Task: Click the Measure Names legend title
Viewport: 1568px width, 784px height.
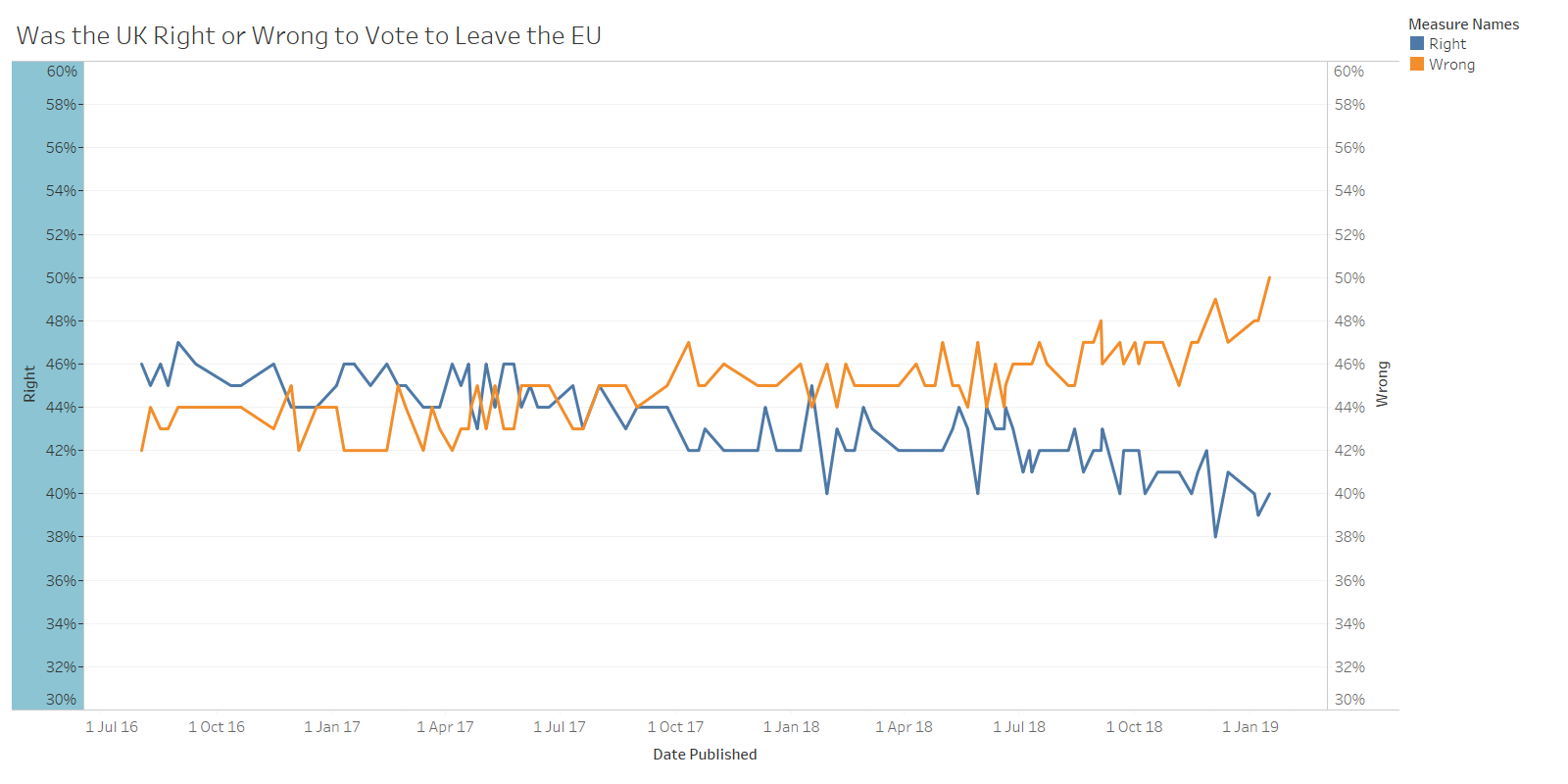Action: (1463, 24)
